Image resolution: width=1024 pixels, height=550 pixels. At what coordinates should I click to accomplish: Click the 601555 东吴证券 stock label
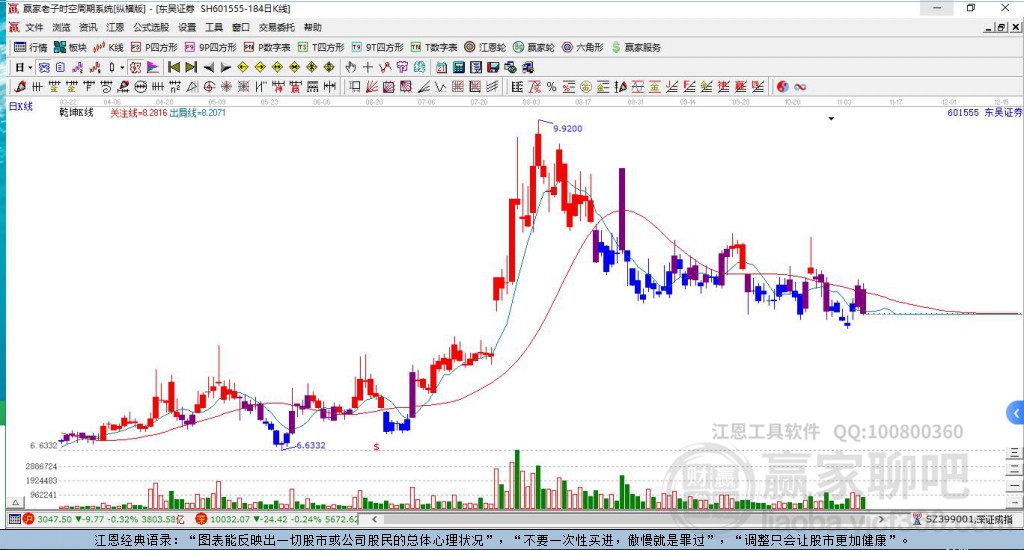(x=984, y=112)
